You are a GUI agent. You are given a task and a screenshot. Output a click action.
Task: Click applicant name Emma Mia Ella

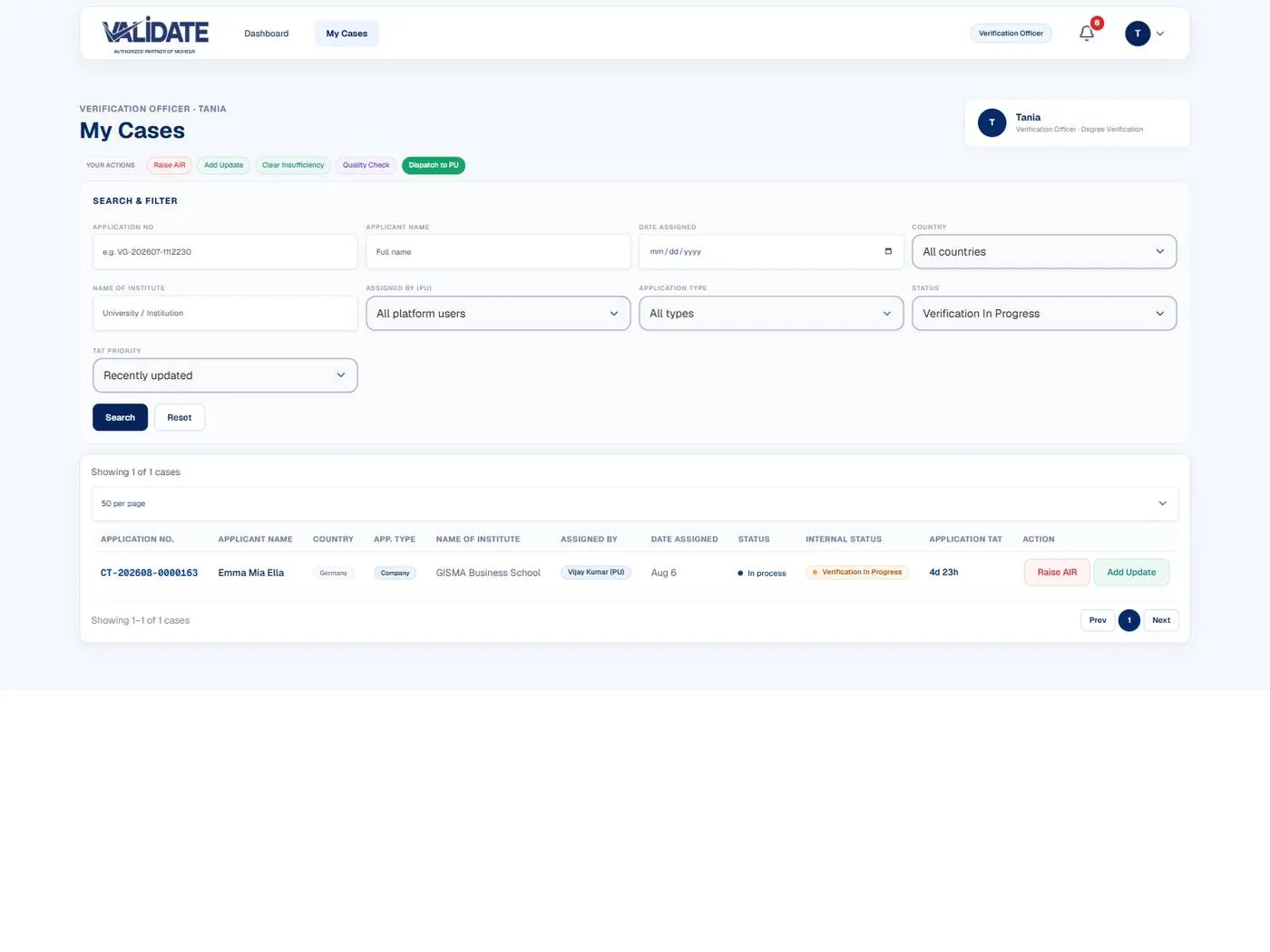[251, 573]
